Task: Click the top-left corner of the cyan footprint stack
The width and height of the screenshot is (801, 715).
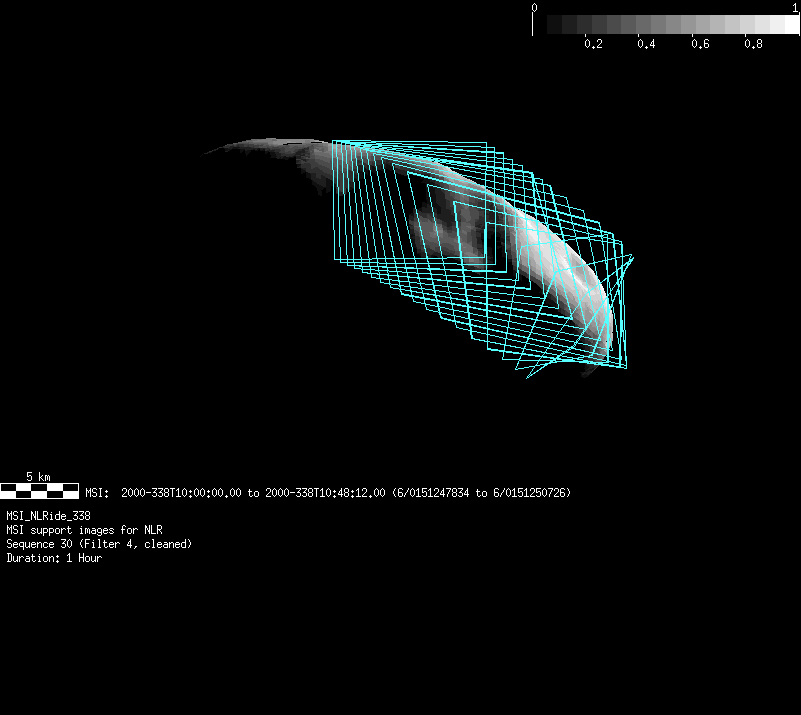Action: click(x=333, y=141)
